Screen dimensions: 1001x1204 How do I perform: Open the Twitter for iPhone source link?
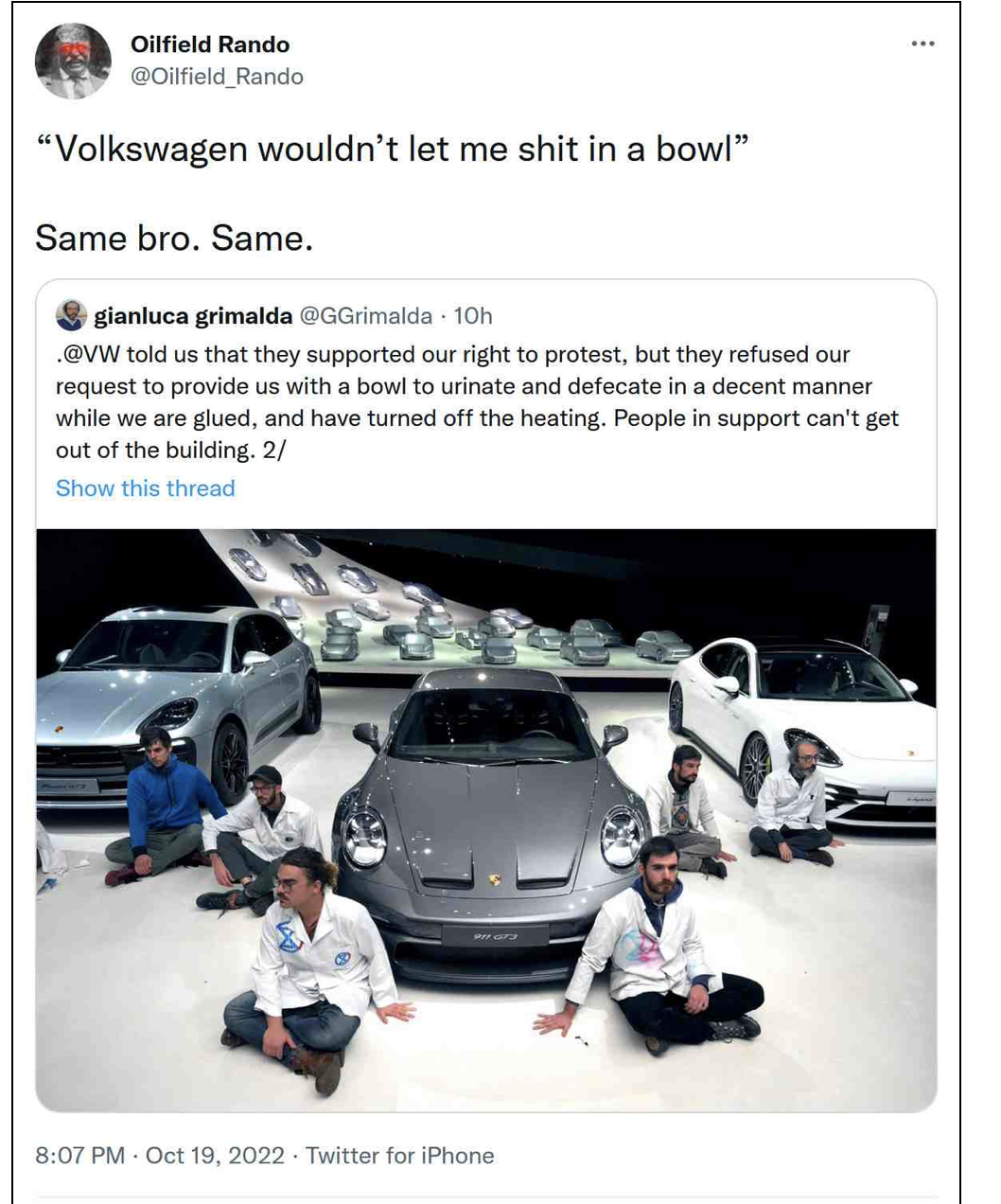[x=399, y=1156]
